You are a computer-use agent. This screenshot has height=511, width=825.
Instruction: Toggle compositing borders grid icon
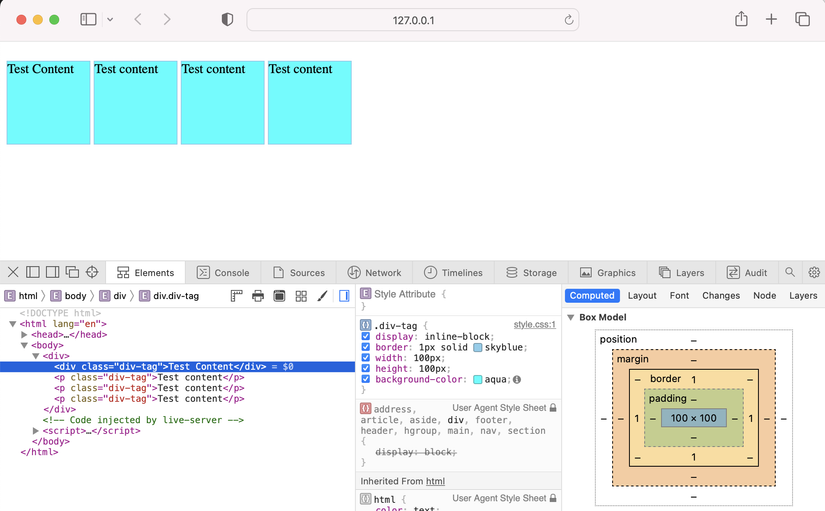(301, 296)
